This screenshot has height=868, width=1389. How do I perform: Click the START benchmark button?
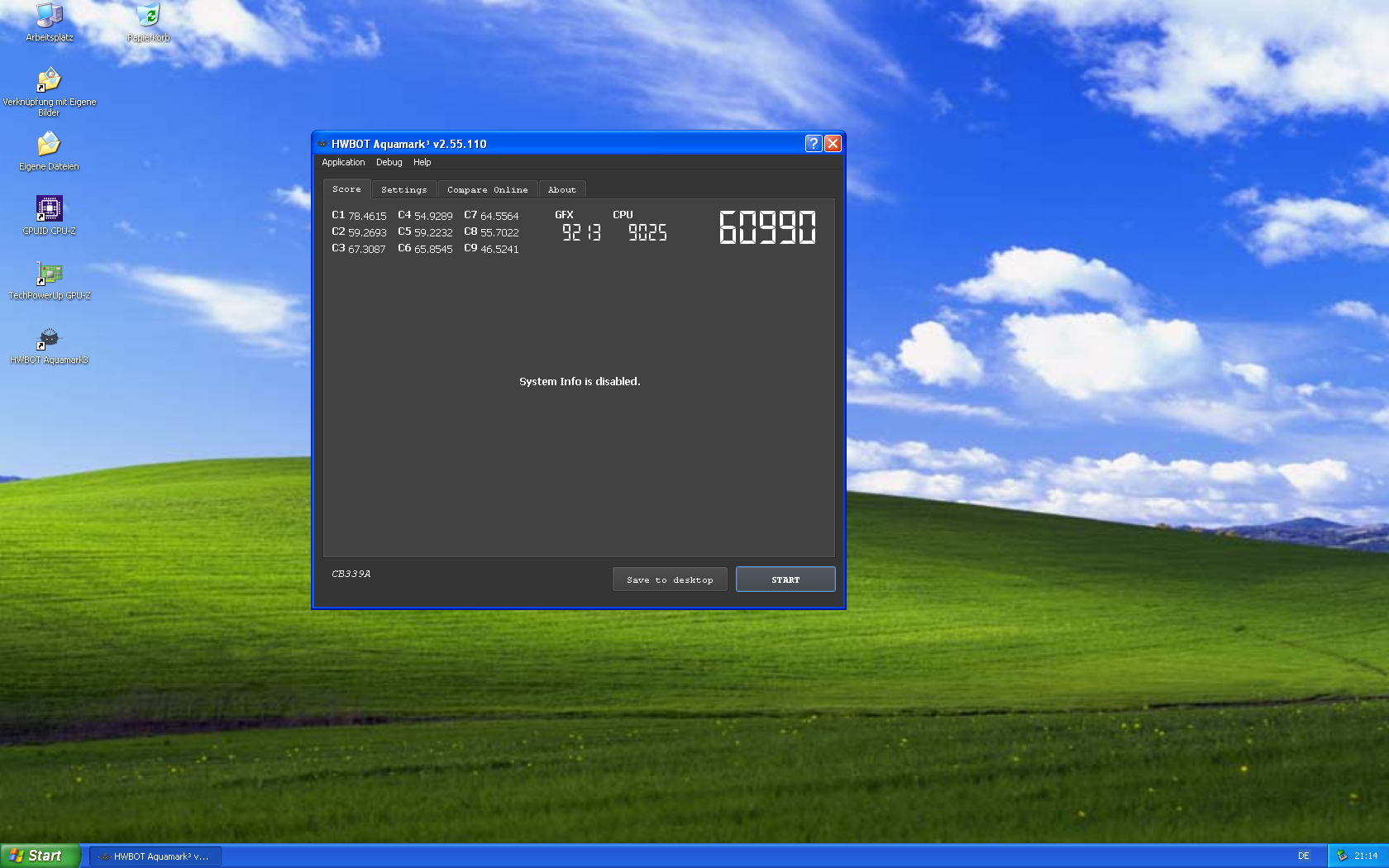tap(785, 579)
